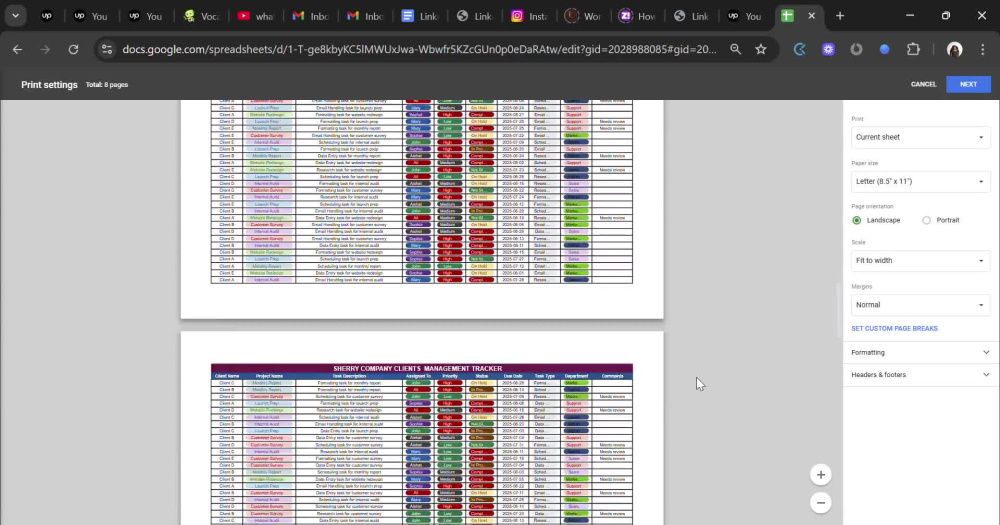Click 'SHERRY COMPANY CLIENTS MANAGEMENT TRACKER' title
The width and height of the screenshot is (1000, 525).
[x=418, y=368]
